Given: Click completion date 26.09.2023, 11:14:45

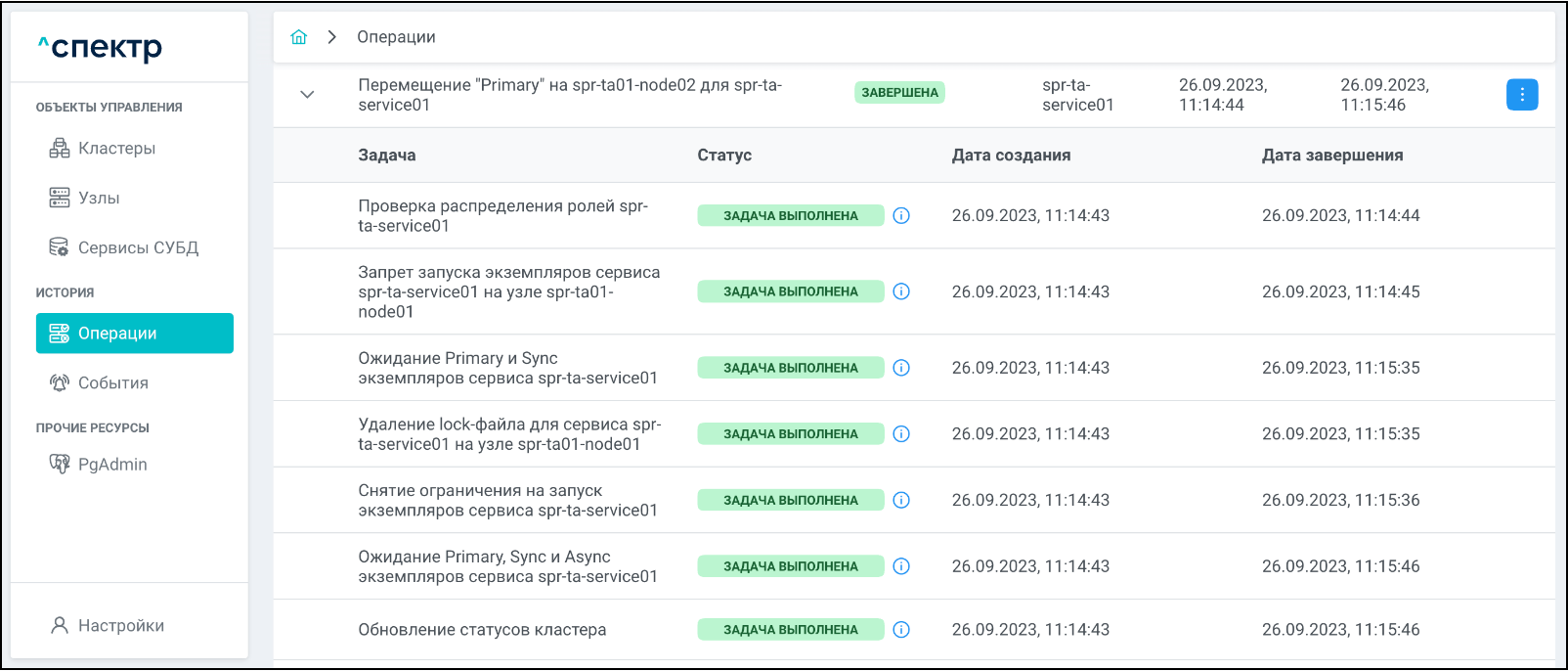Looking at the screenshot, I should [x=1341, y=291].
